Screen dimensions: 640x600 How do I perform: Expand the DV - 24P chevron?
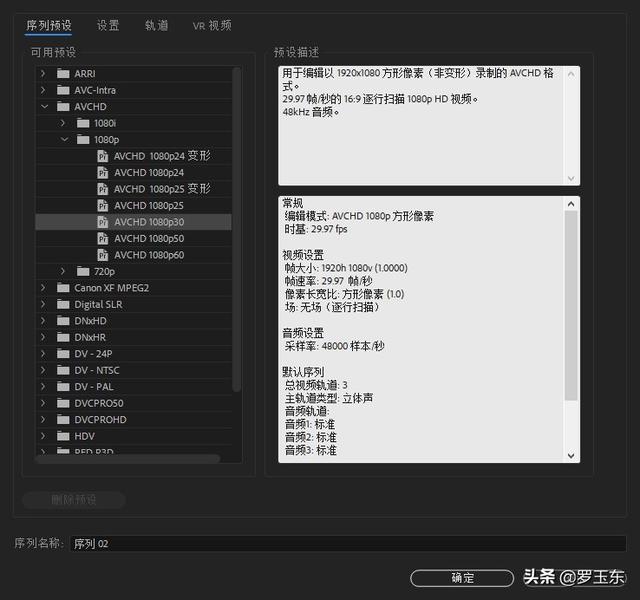[x=43, y=353]
